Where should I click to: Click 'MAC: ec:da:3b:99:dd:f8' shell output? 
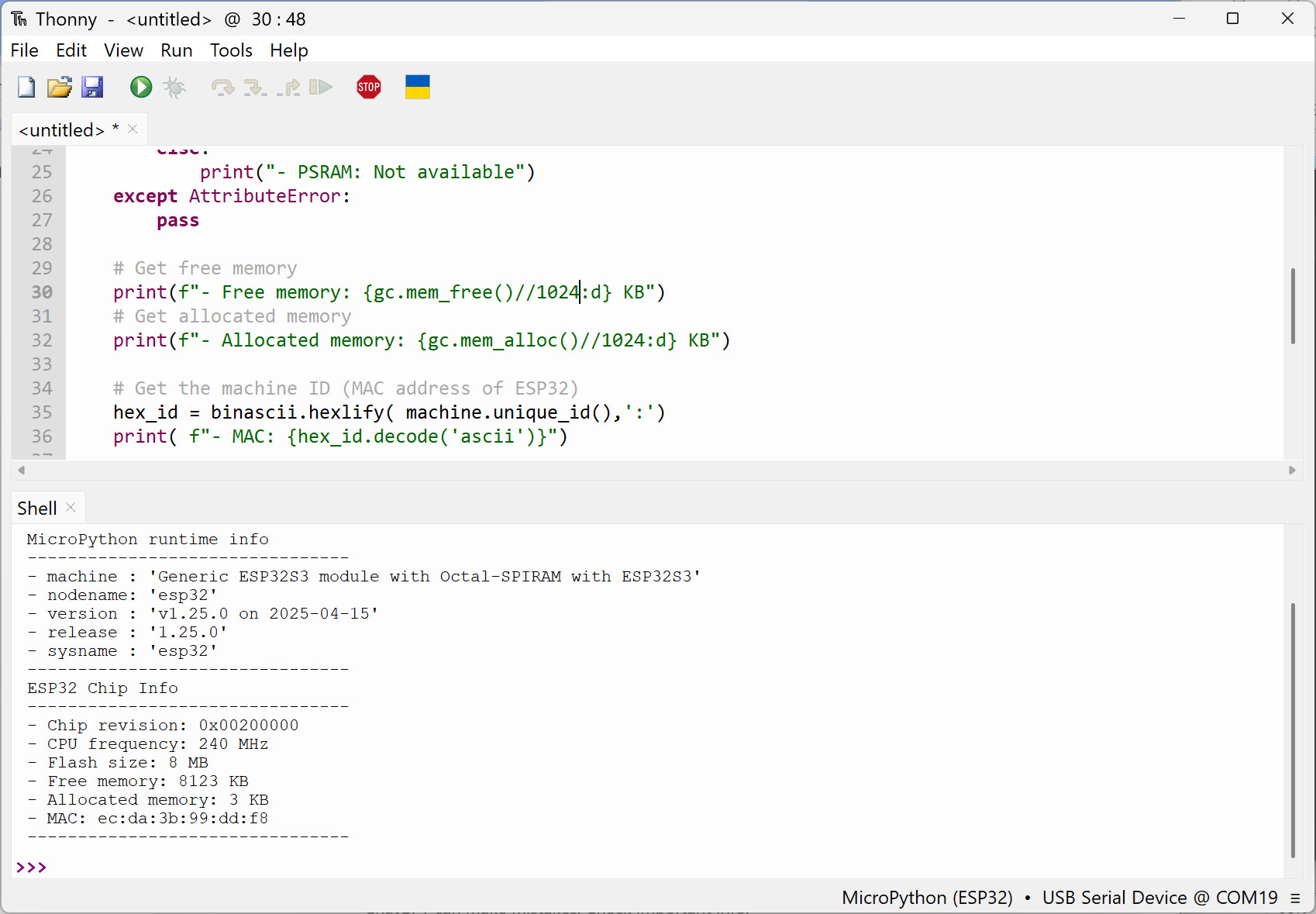tap(148, 819)
